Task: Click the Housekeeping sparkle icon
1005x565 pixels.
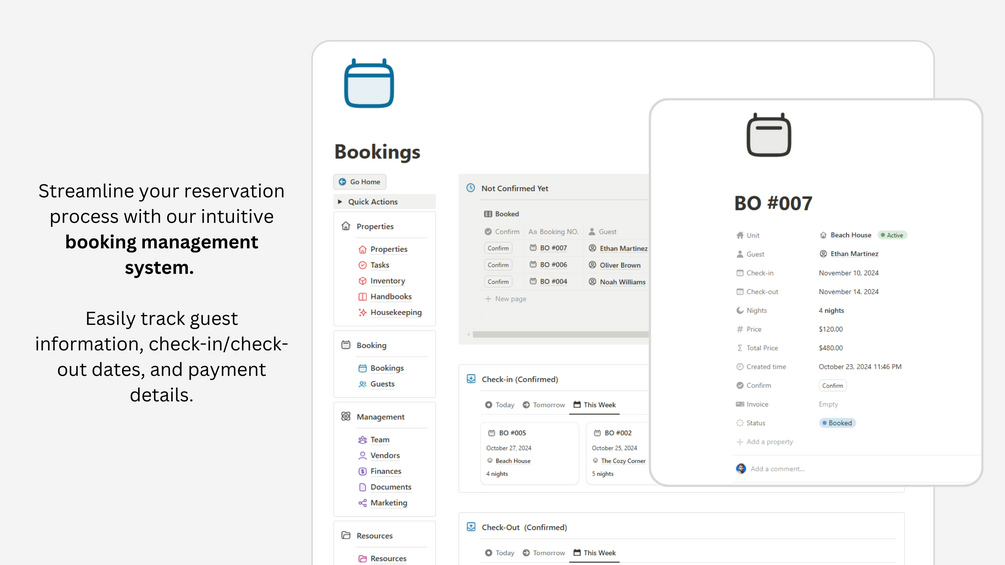Action: coord(362,313)
